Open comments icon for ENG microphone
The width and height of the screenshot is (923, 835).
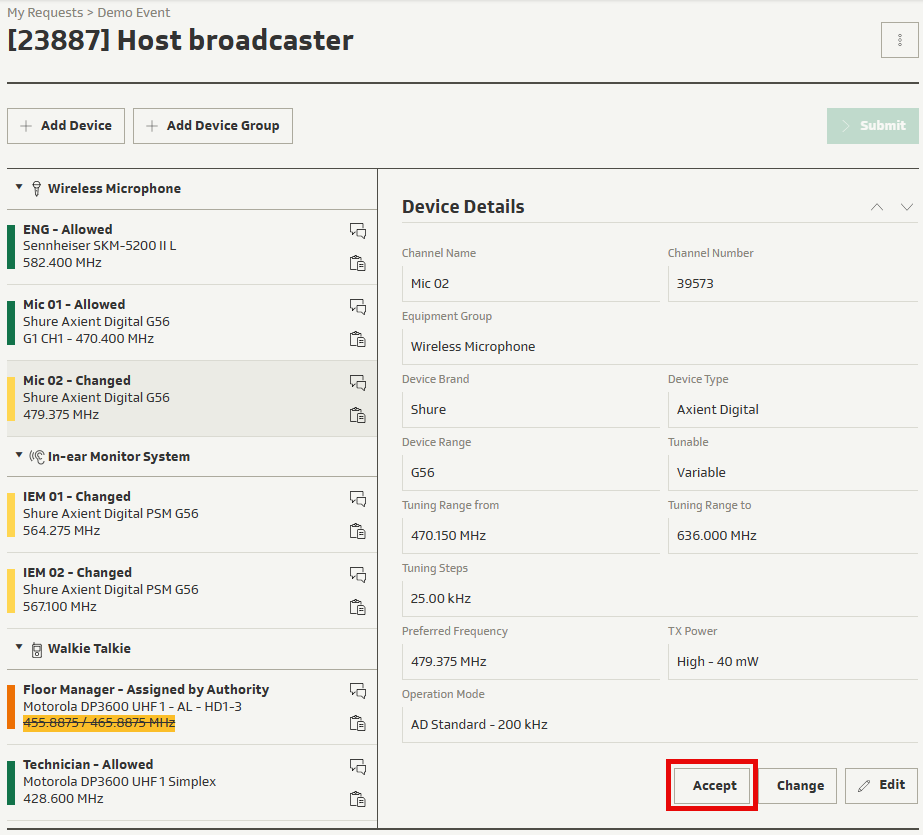click(x=357, y=230)
